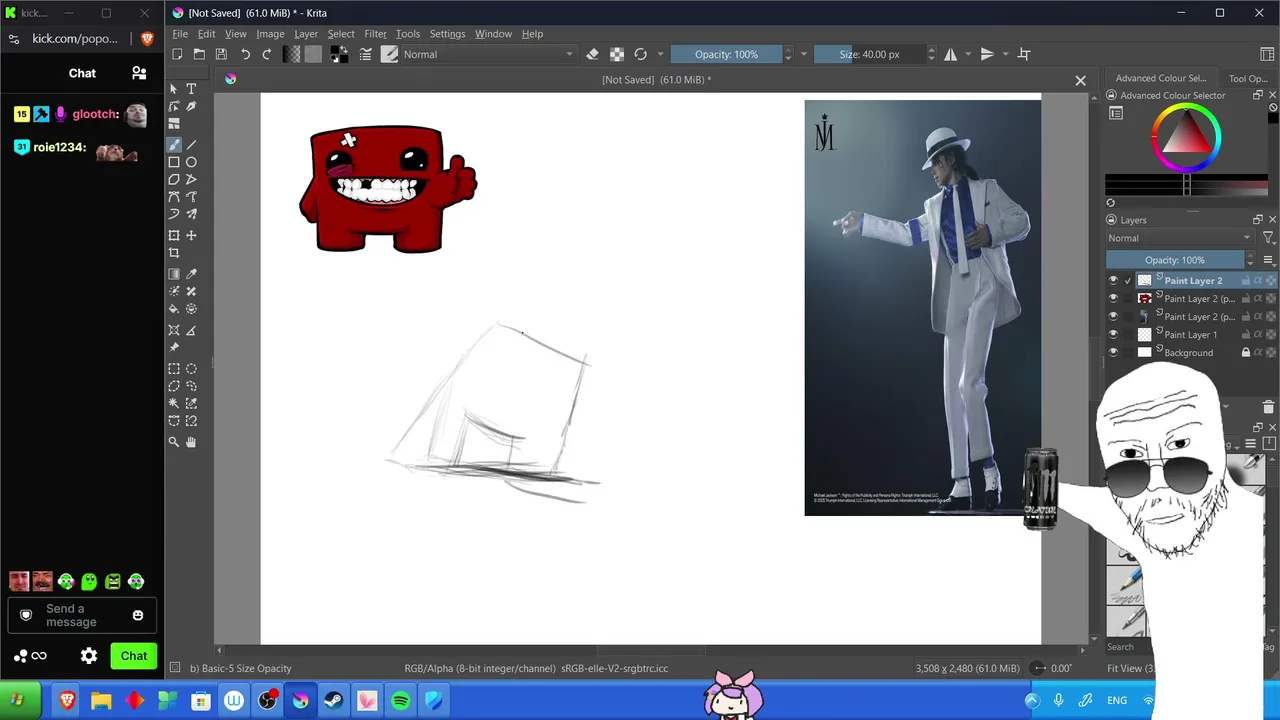The height and width of the screenshot is (720, 1280).
Task: Expand the brush opacity slider options
Action: click(x=804, y=54)
